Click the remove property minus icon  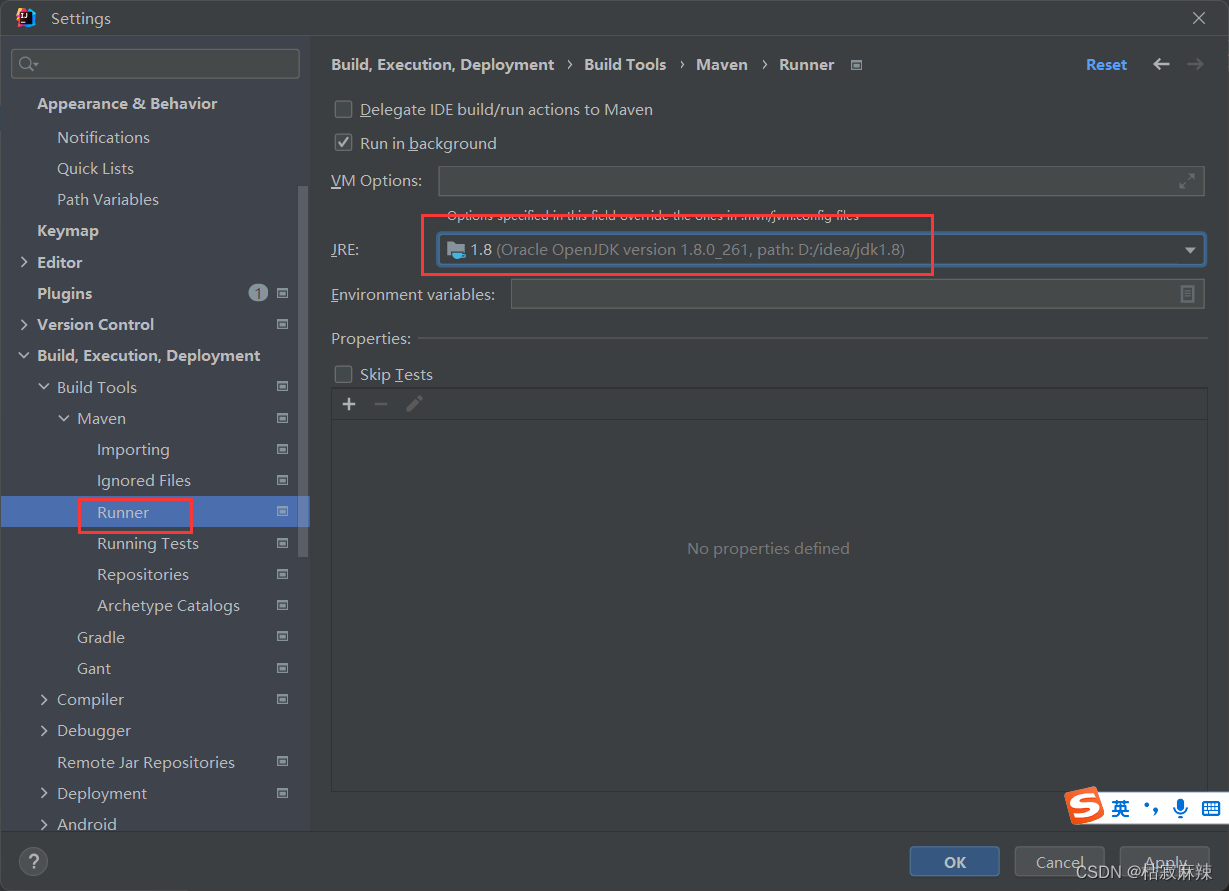coord(381,404)
